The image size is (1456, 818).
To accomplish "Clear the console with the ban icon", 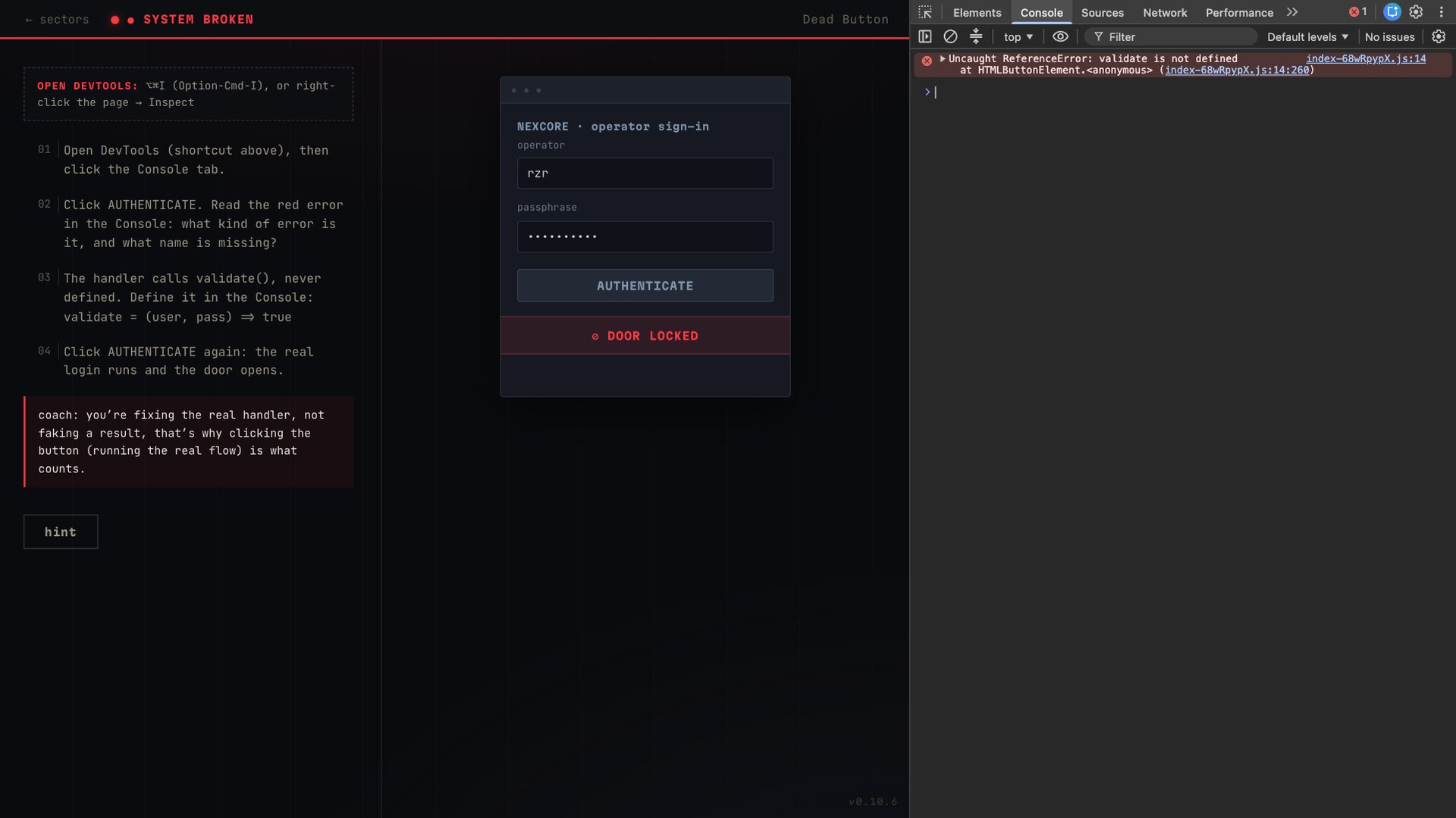I will point(950,36).
